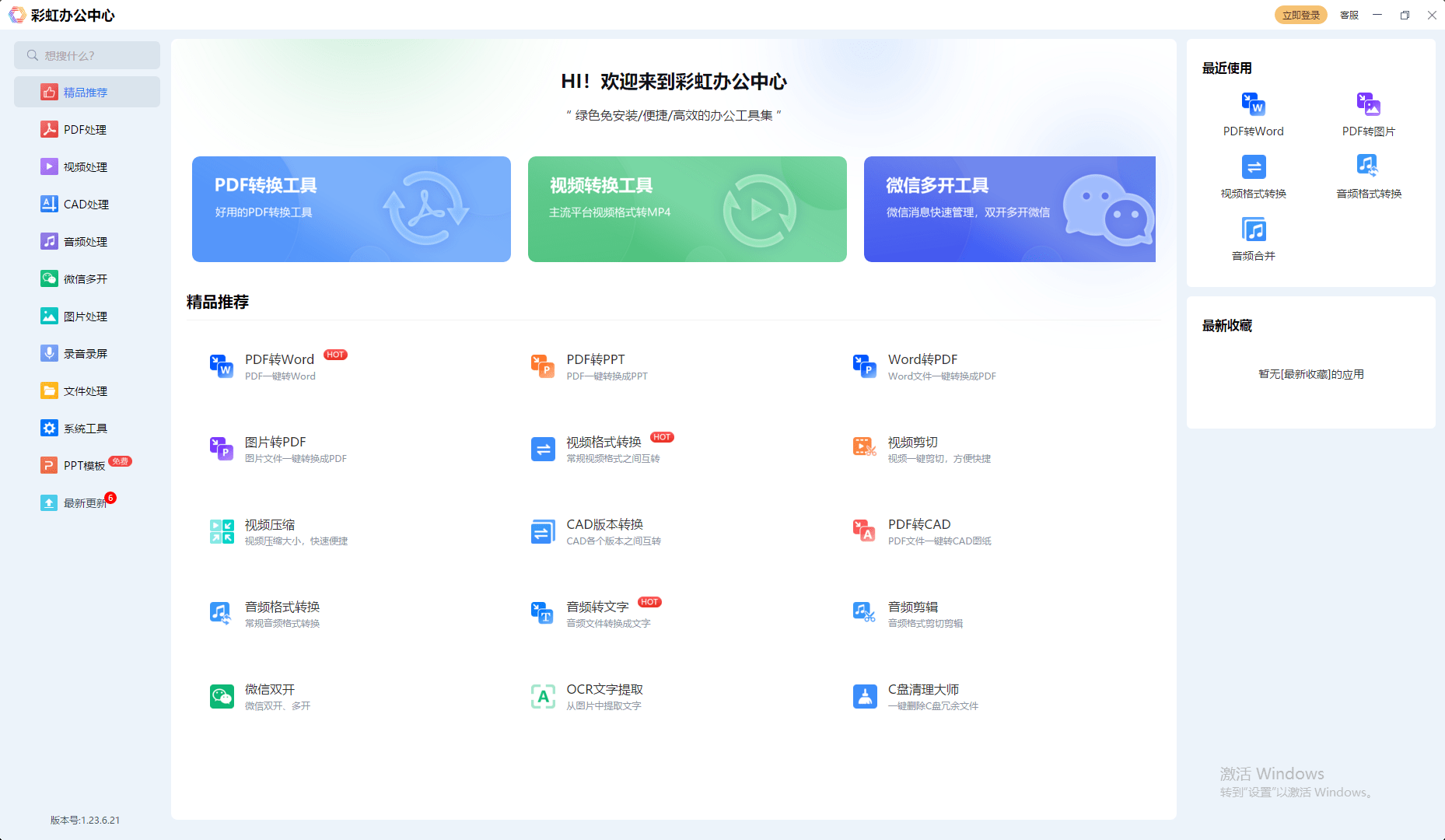Open 最新更新 sidebar entry
The width and height of the screenshot is (1445, 840).
(87, 502)
